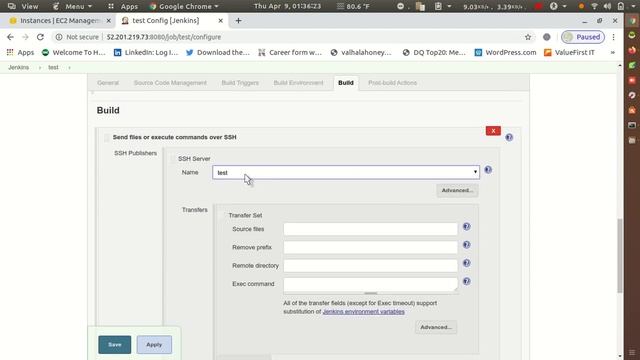
Task: Show more bookmarks with the overflow chevron
Action: tap(613, 52)
